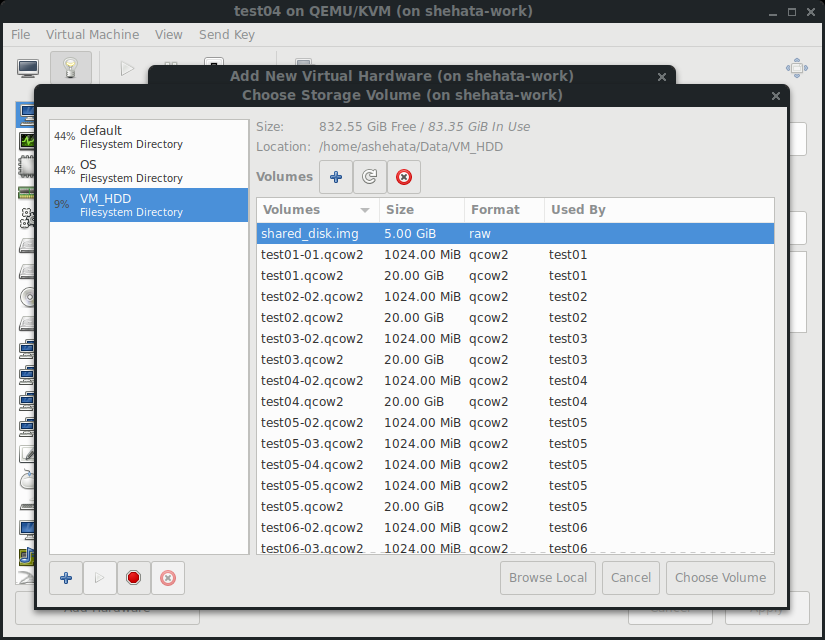Add a new storage pool
825x640 pixels.
[x=66, y=577]
